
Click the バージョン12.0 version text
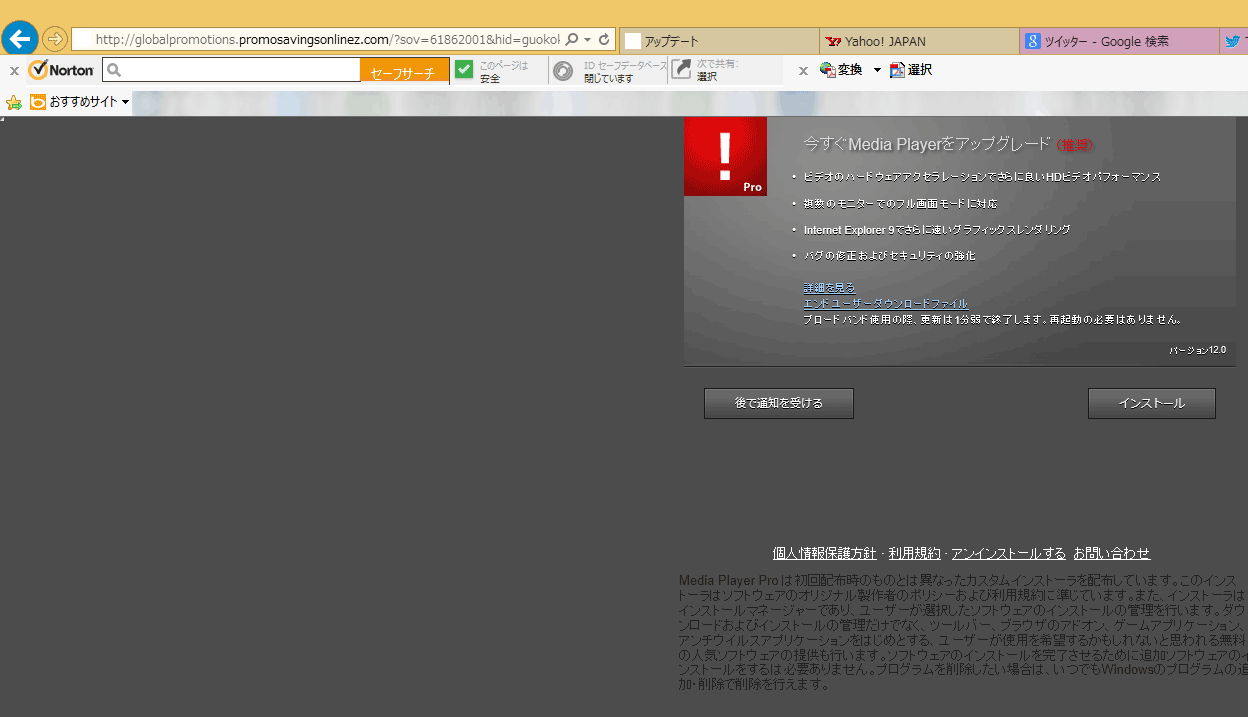(1197, 351)
